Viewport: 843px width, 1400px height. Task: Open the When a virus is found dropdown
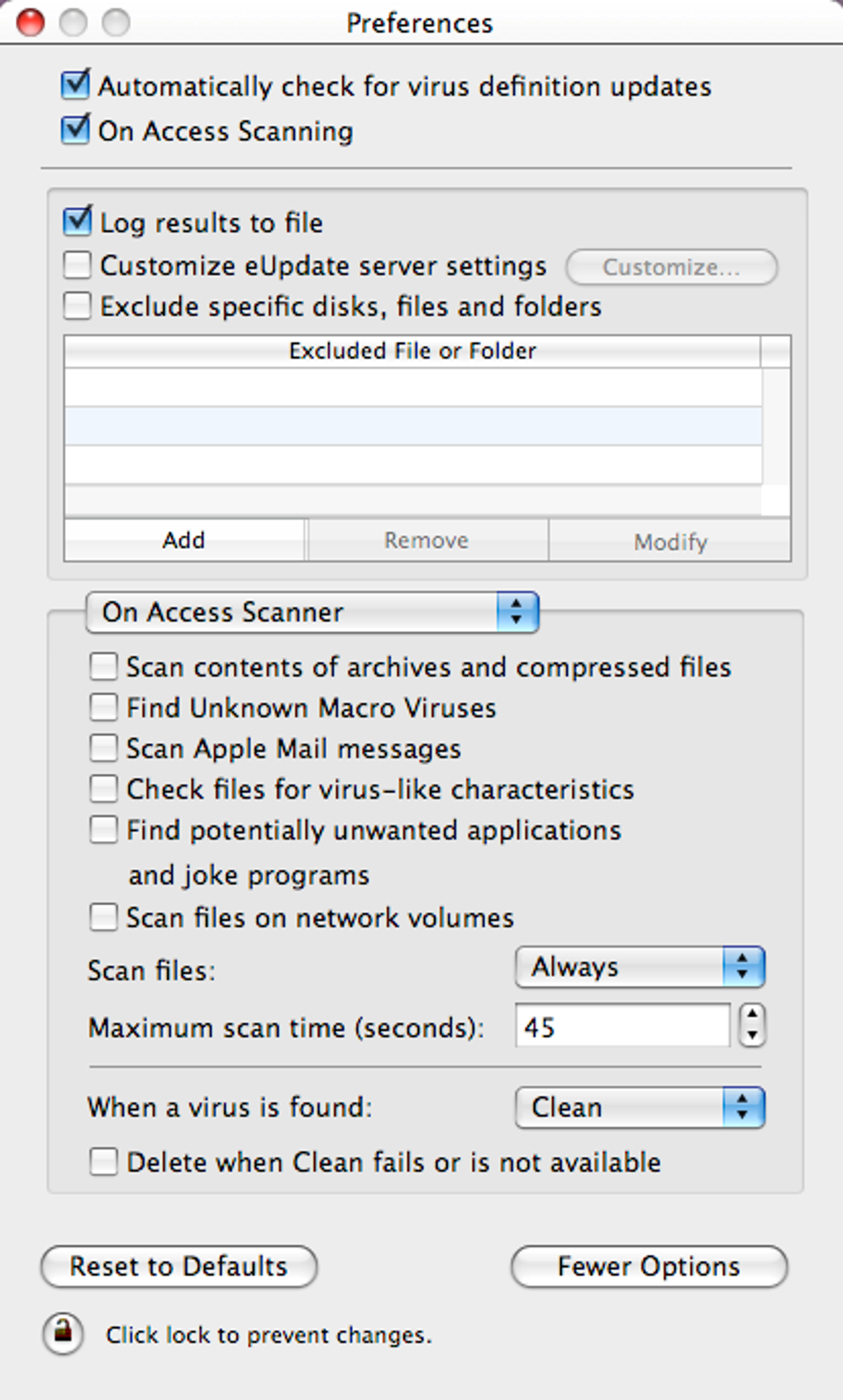pyautogui.click(x=640, y=1107)
